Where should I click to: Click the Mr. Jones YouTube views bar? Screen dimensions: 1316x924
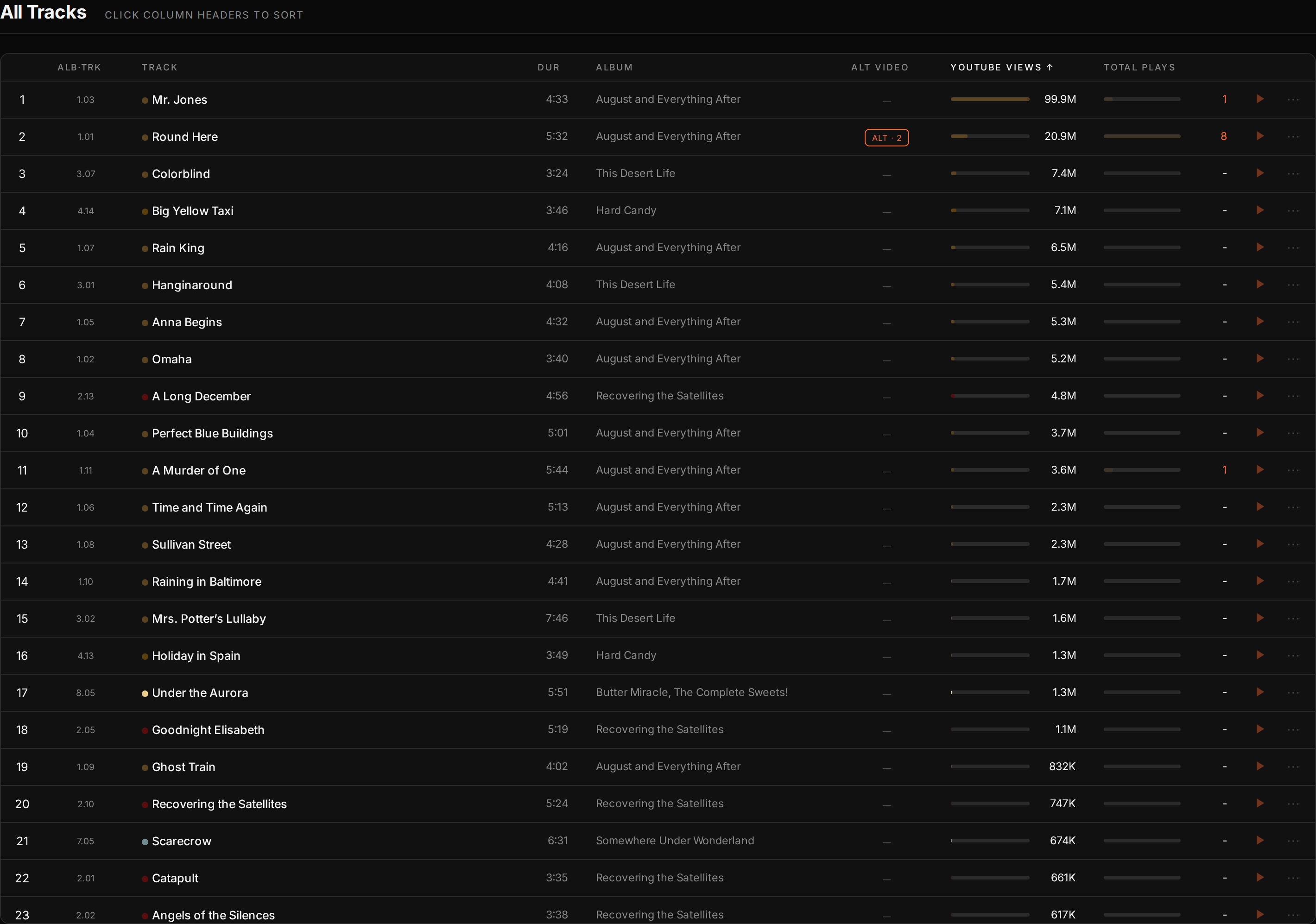(990, 99)
